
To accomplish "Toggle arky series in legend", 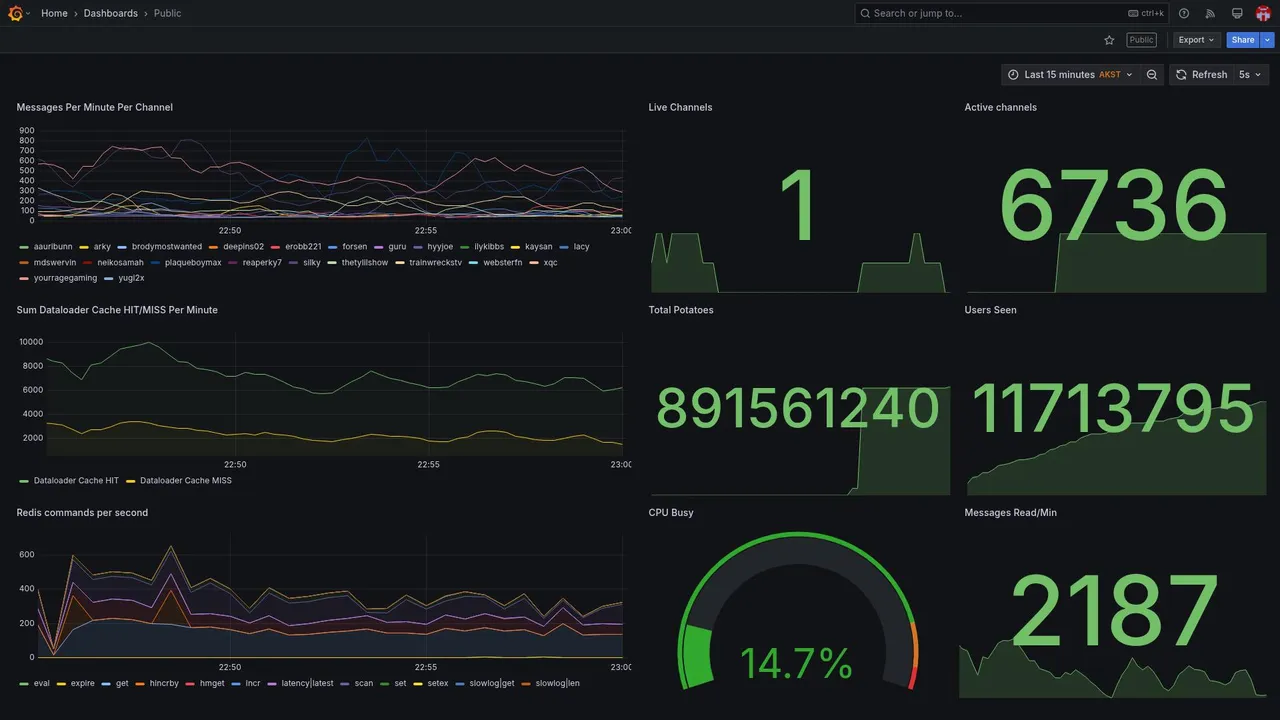I will 102,247.
